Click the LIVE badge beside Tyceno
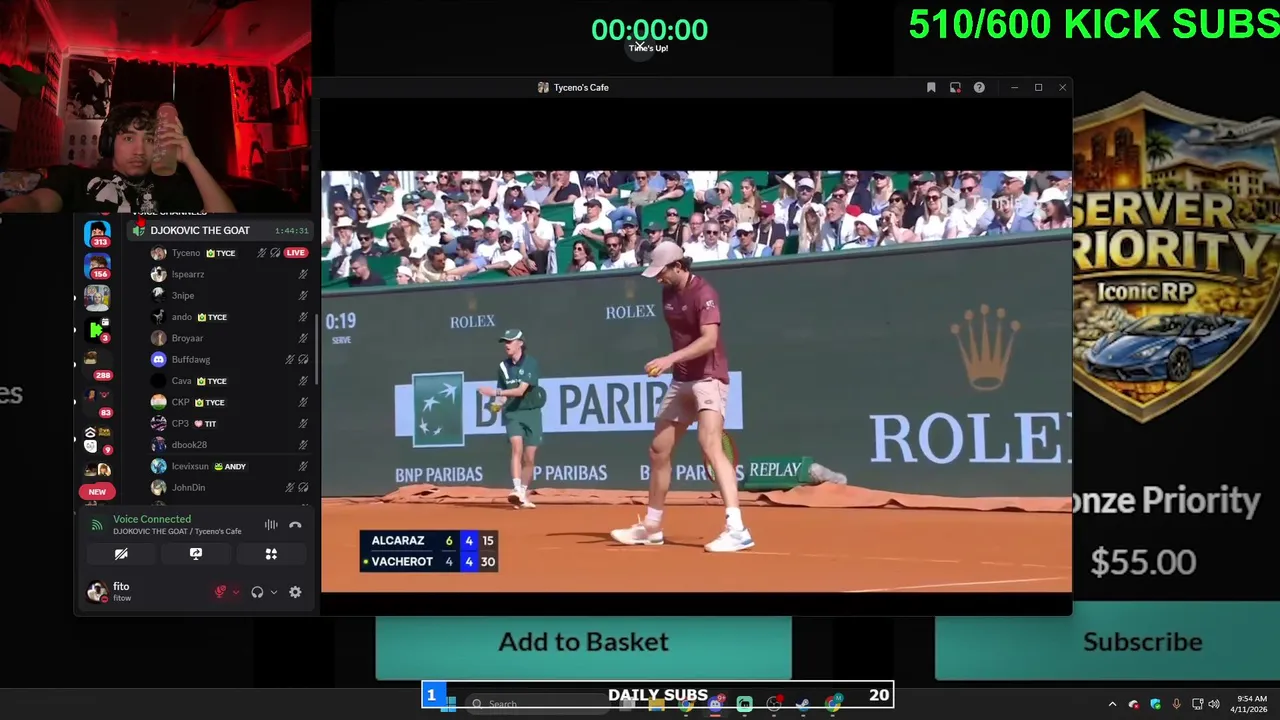This screenshot has width=1280, height=720. click(x=295, y=253)
